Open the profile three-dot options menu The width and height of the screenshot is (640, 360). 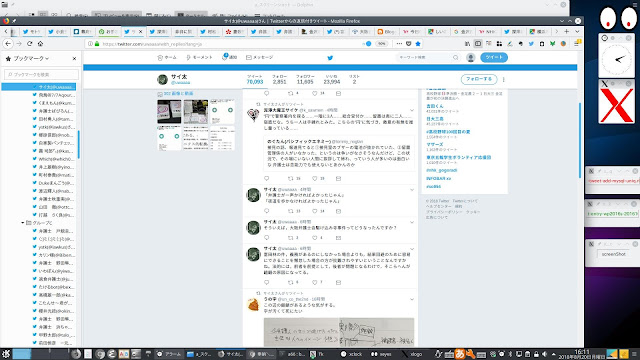(504, 80)
